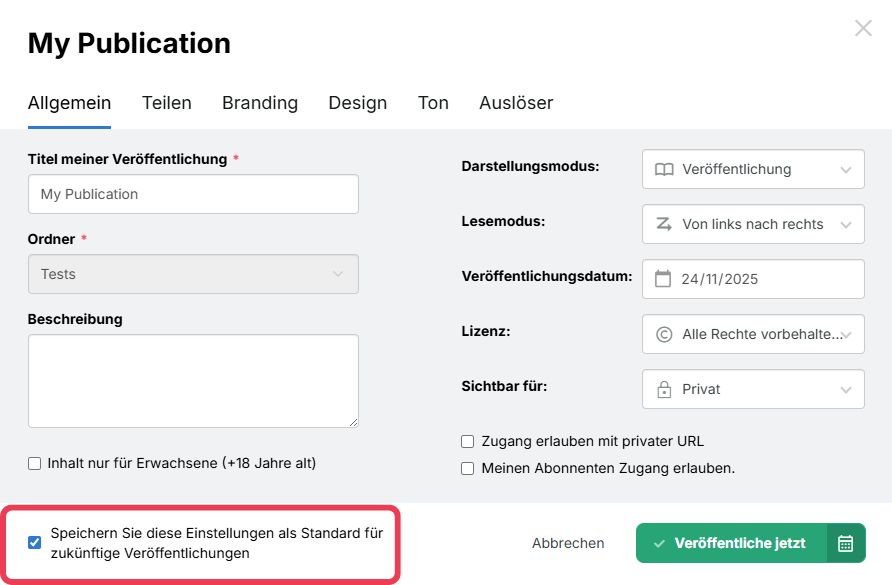Click the Lesemodus label text
Image resolution: width=892 pixels, height=585 pixels.
503,221
